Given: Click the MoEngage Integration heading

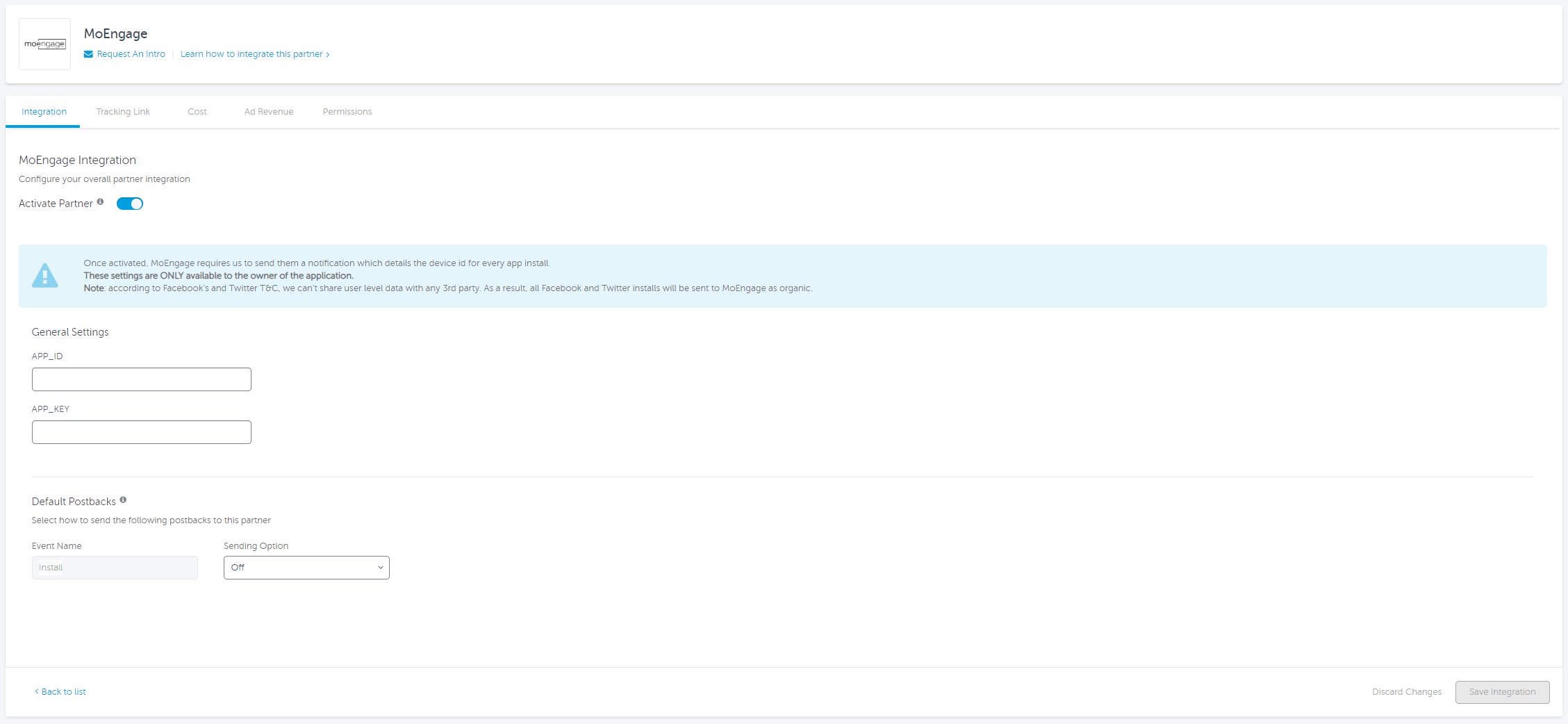Looking at the screenshot, I should (x=78, y=160).
